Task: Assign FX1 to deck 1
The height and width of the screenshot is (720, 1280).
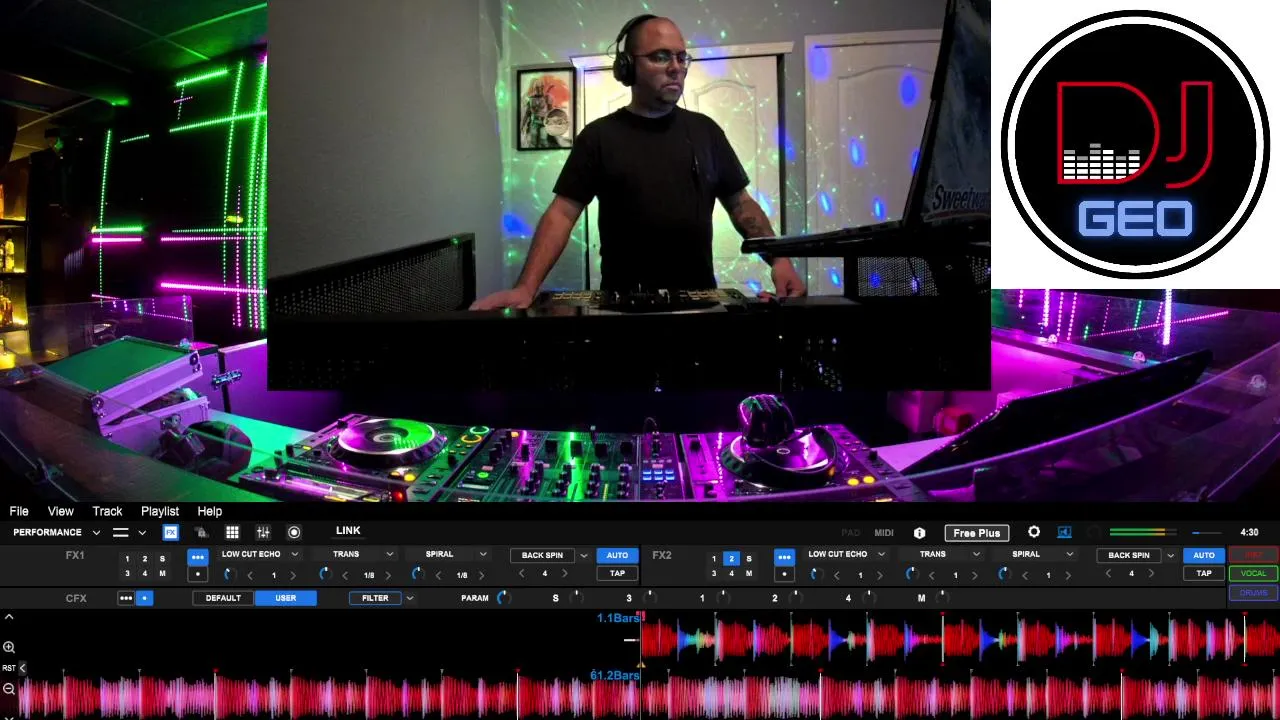Action: click(x=127, y=559)
